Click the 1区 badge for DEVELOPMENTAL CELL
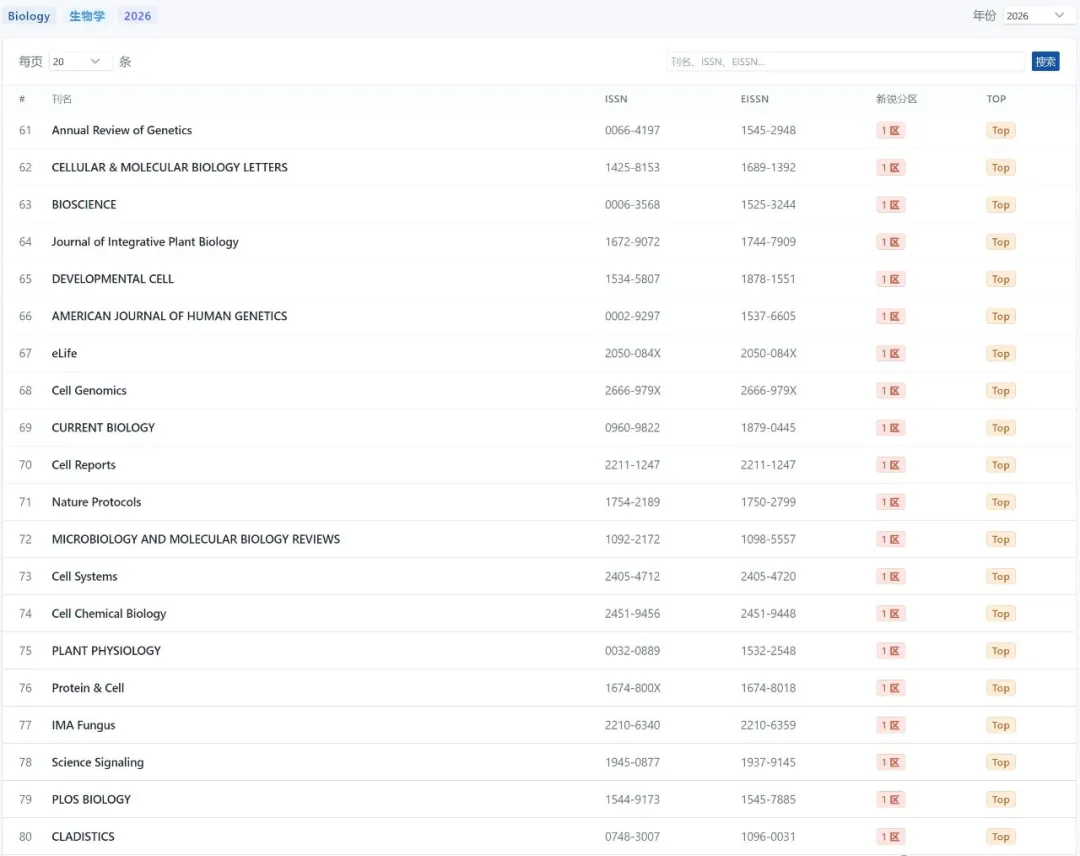Screen dimensions: 1080x856 point(890,279)
